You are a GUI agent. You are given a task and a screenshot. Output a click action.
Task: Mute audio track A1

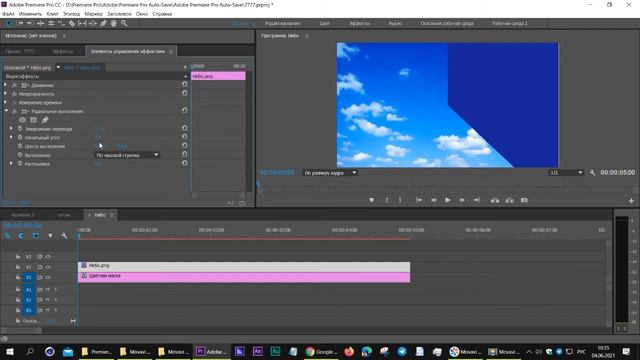coord(48,289)
